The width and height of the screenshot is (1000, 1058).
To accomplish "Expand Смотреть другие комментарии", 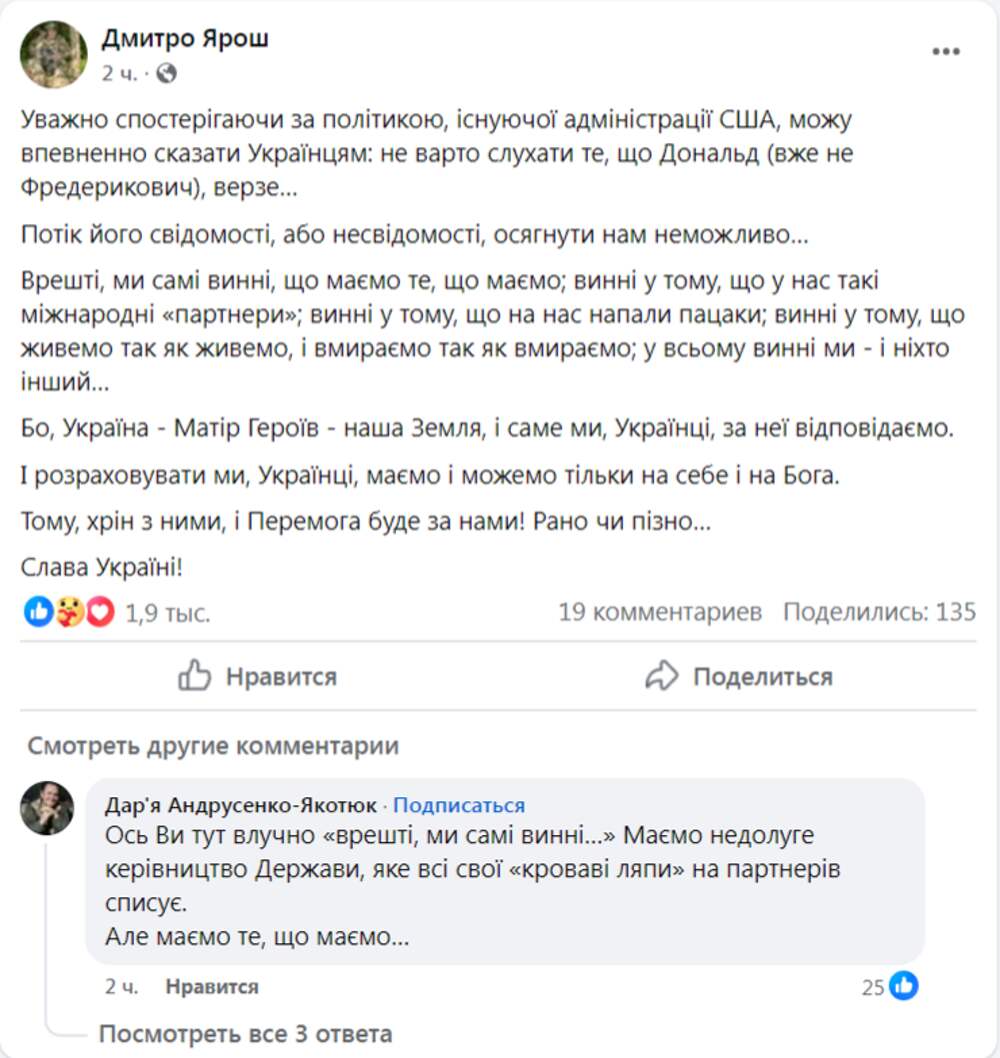I will coord(213,746).
